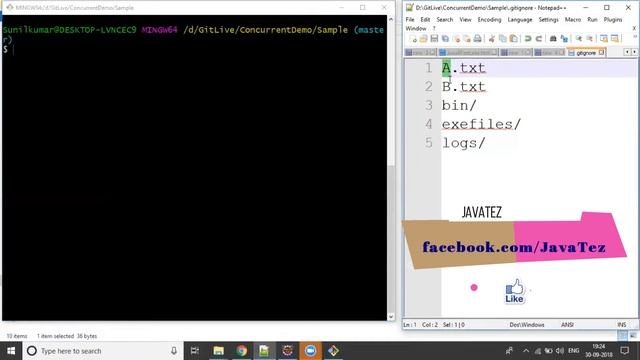
Task: Click the Cortana microphone icon
Action: (174, 351)
